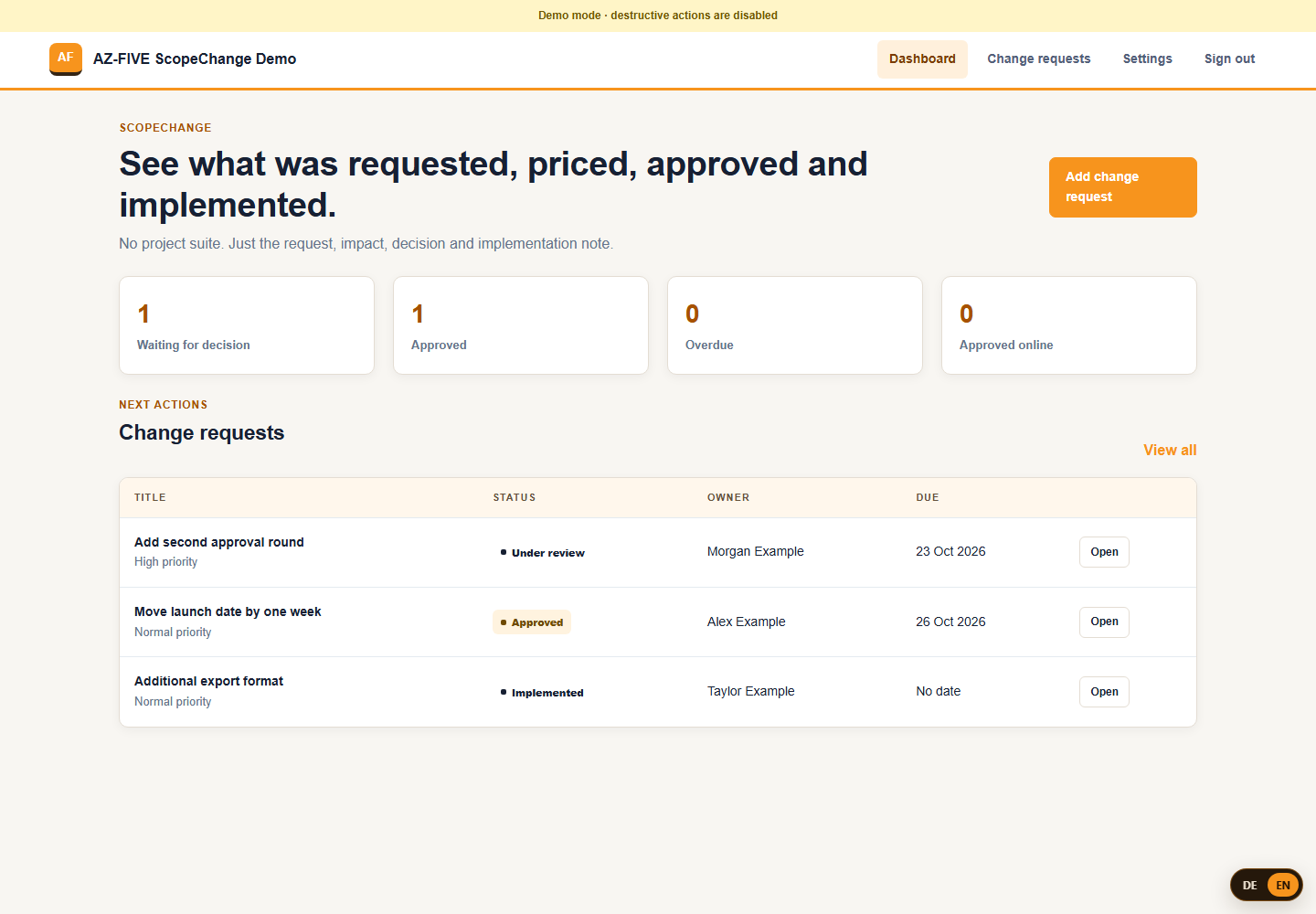
Task: Click the OWNER column header
Action: pyautogui.click(x=728, y=497)
